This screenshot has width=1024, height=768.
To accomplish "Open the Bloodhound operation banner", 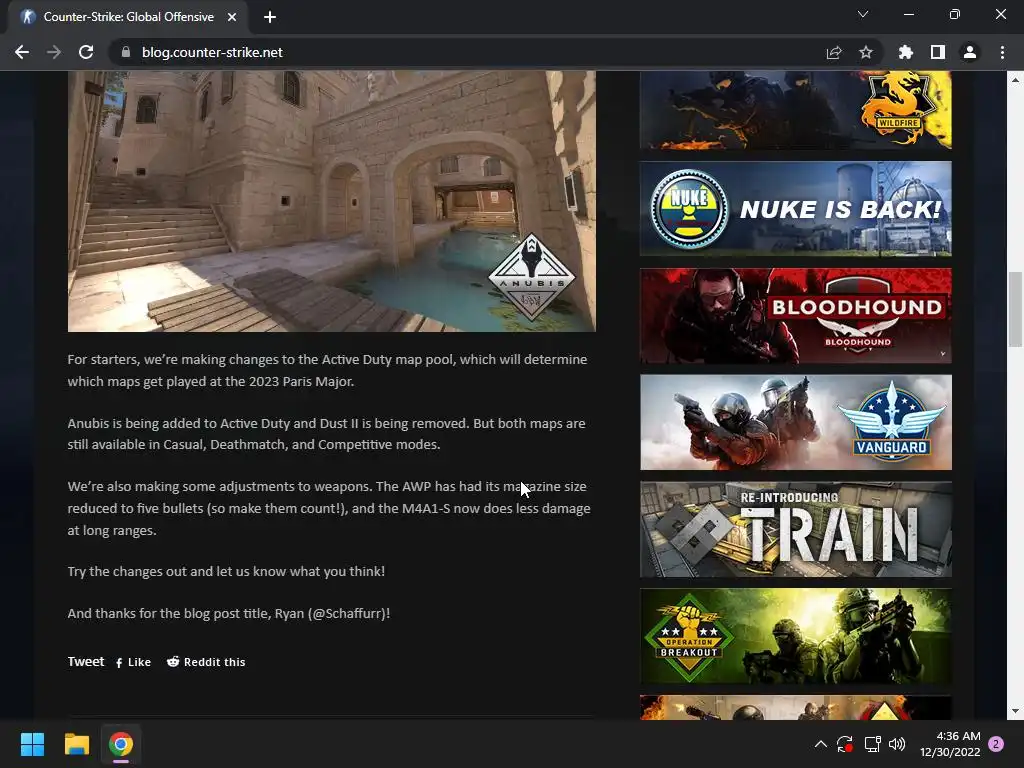I will (x=795, y=315).
